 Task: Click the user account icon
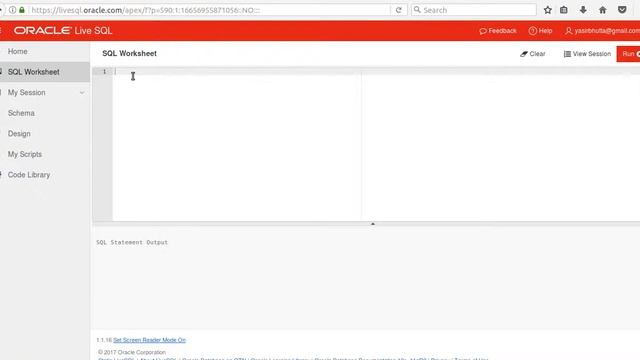point(569,31)
